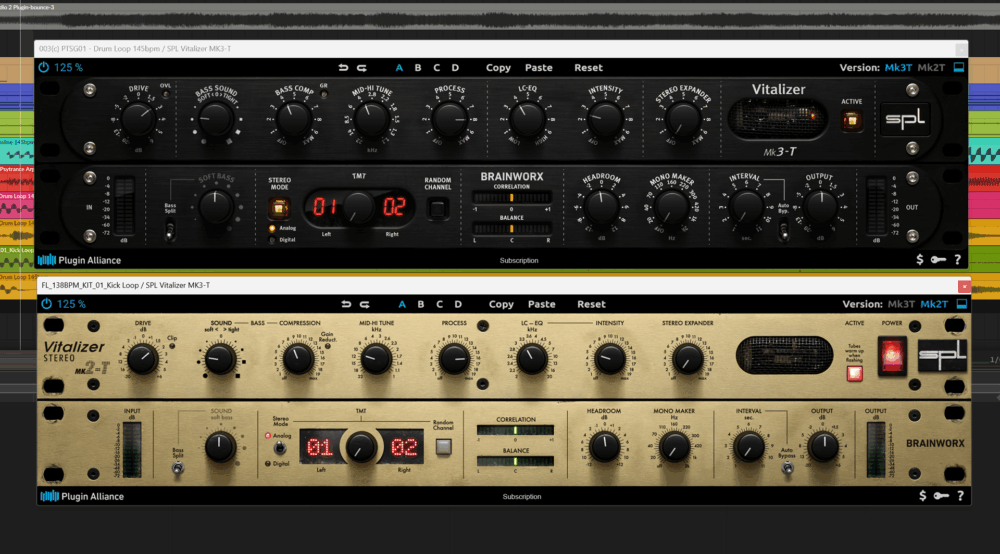Click Mk3-T TMT left channel 01 display
The width and height of the screenshot is (1000, 554).
pos(325,207)
